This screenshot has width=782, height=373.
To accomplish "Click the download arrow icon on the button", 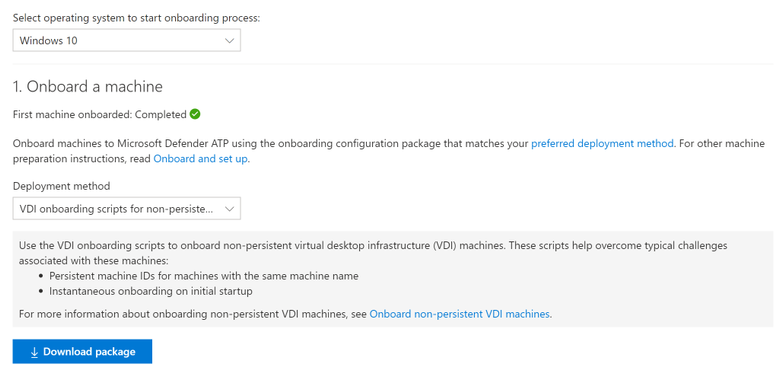I will 34,352.
